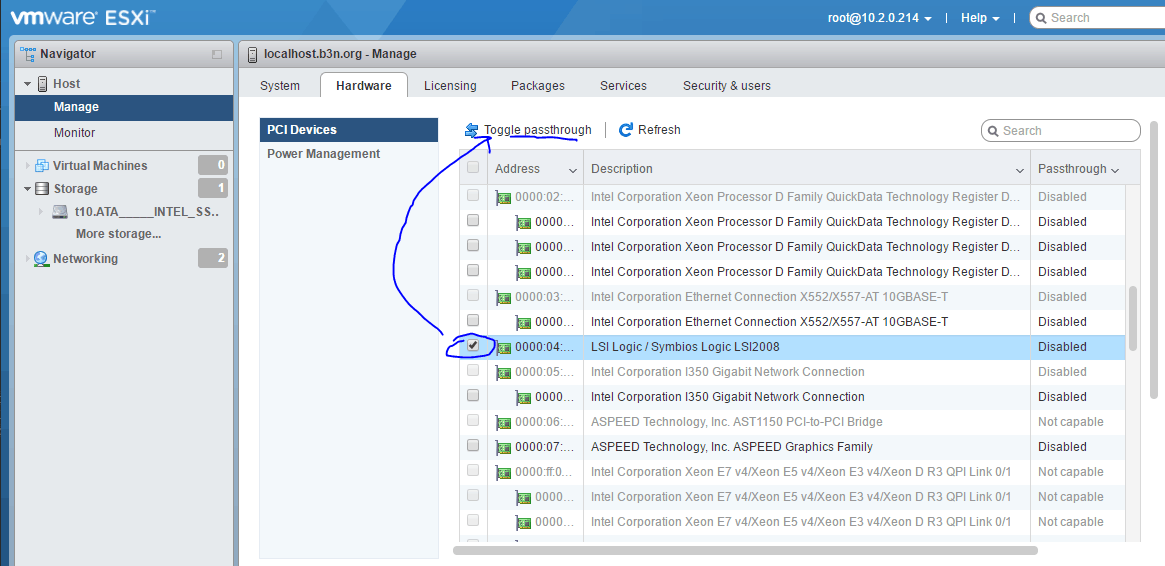Expand the t10.ATA INTEL_SS datastore node
The height and width of the screenshot is (566, 1165).
tap(41, 212)
